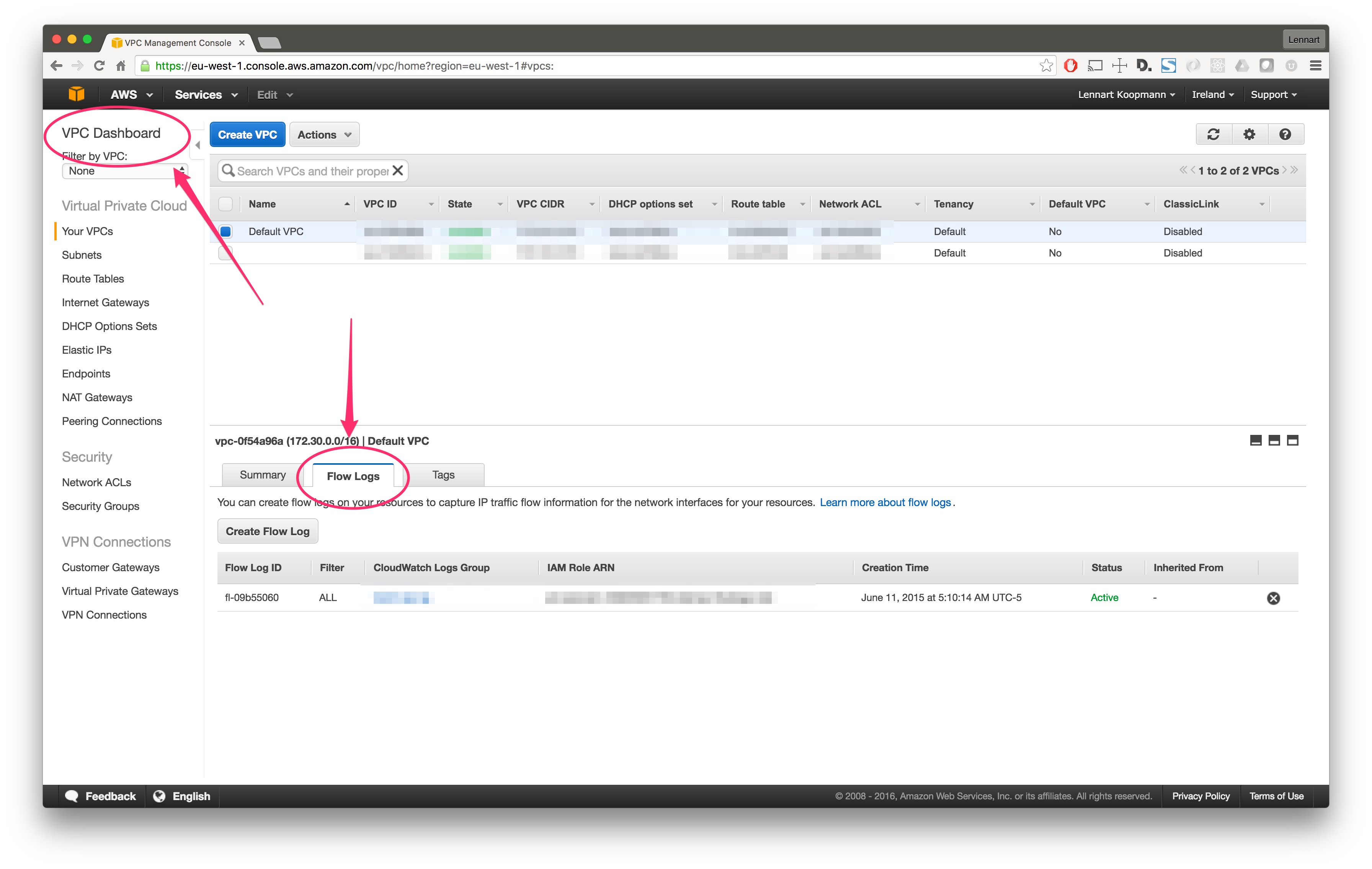Maximize details pane with rightmost layout icon
The width and height of the screenshot is (1372, 869).
pyautogui.click(x=1292, y=441)
